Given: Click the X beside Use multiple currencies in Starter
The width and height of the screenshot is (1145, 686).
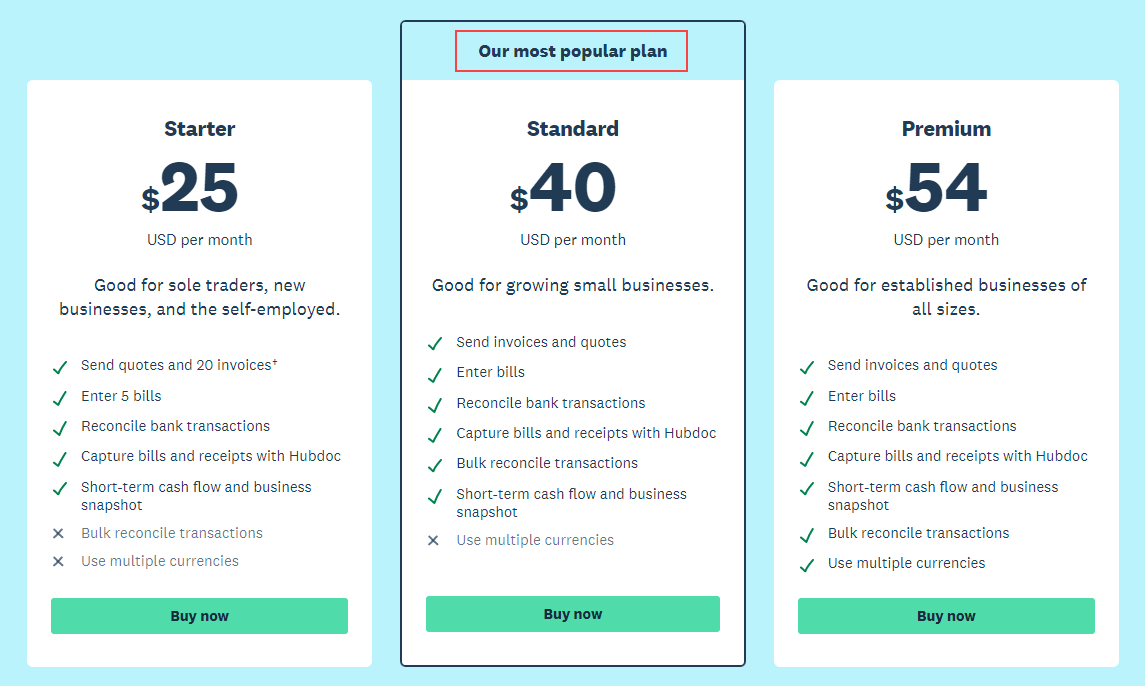Looking at the screenshot, I should (58, 561).
